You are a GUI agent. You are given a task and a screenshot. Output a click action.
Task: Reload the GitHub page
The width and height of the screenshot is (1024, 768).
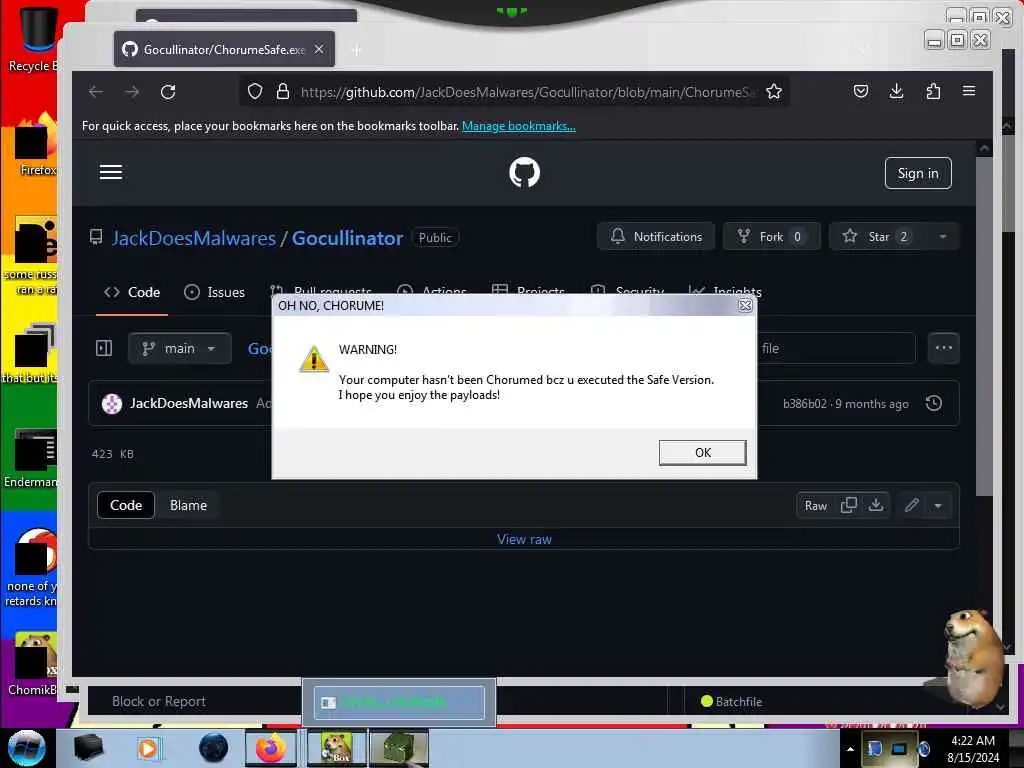[168, 91]
